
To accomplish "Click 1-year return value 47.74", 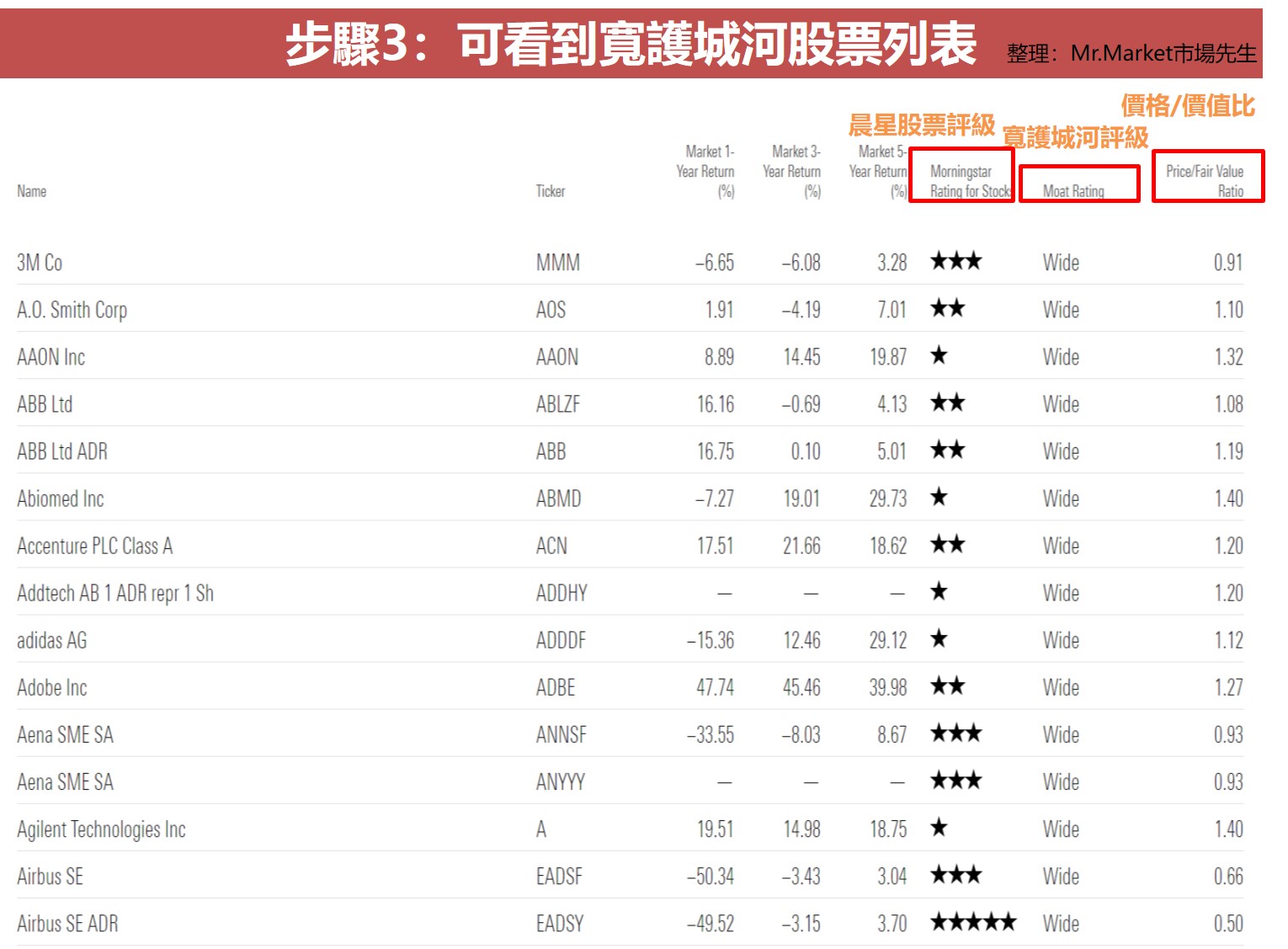I will coord(715,687).
